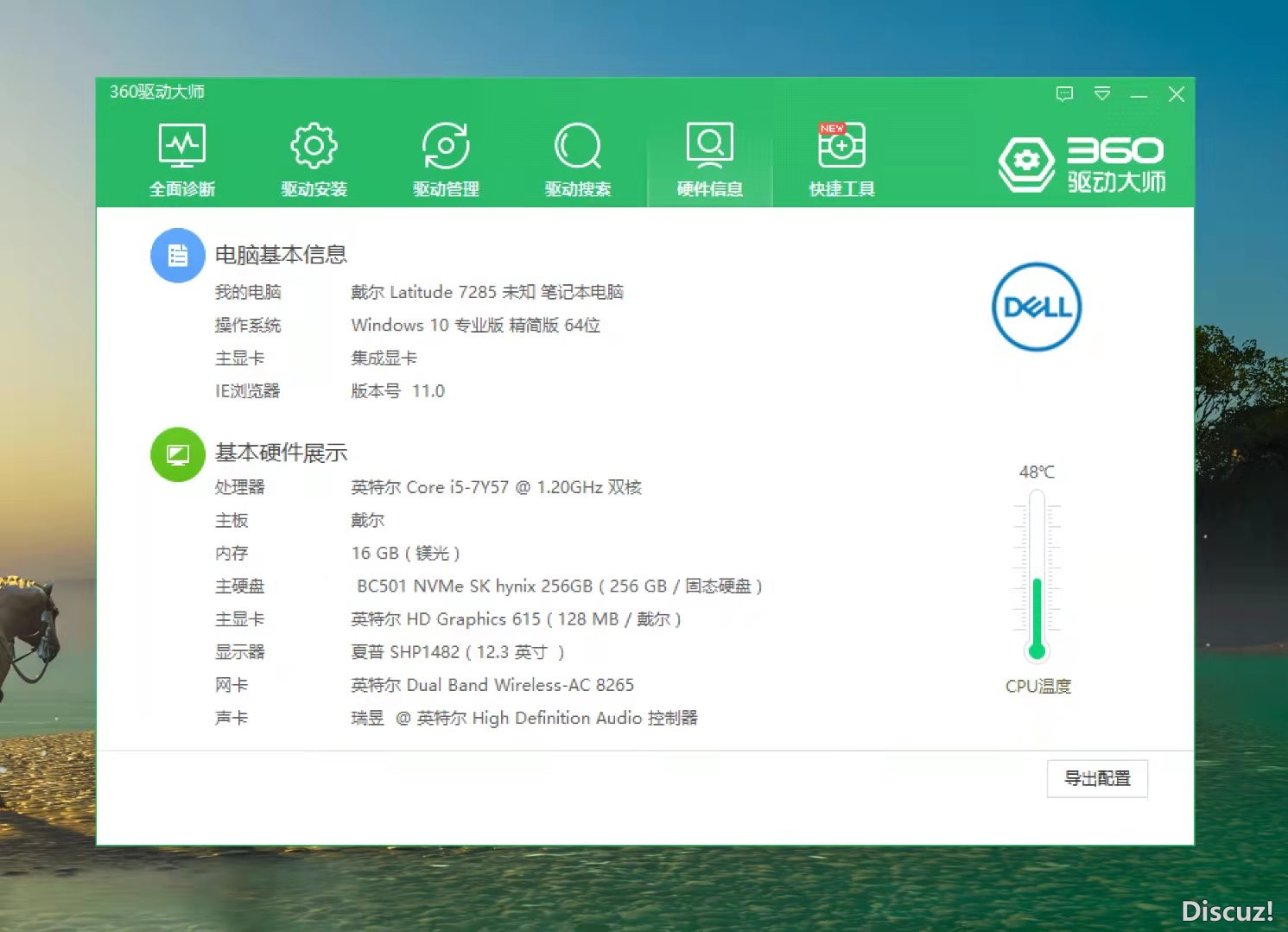Open the feedback message icon in title bar
Viewport: 1288px width, 932px height.
1064,94
